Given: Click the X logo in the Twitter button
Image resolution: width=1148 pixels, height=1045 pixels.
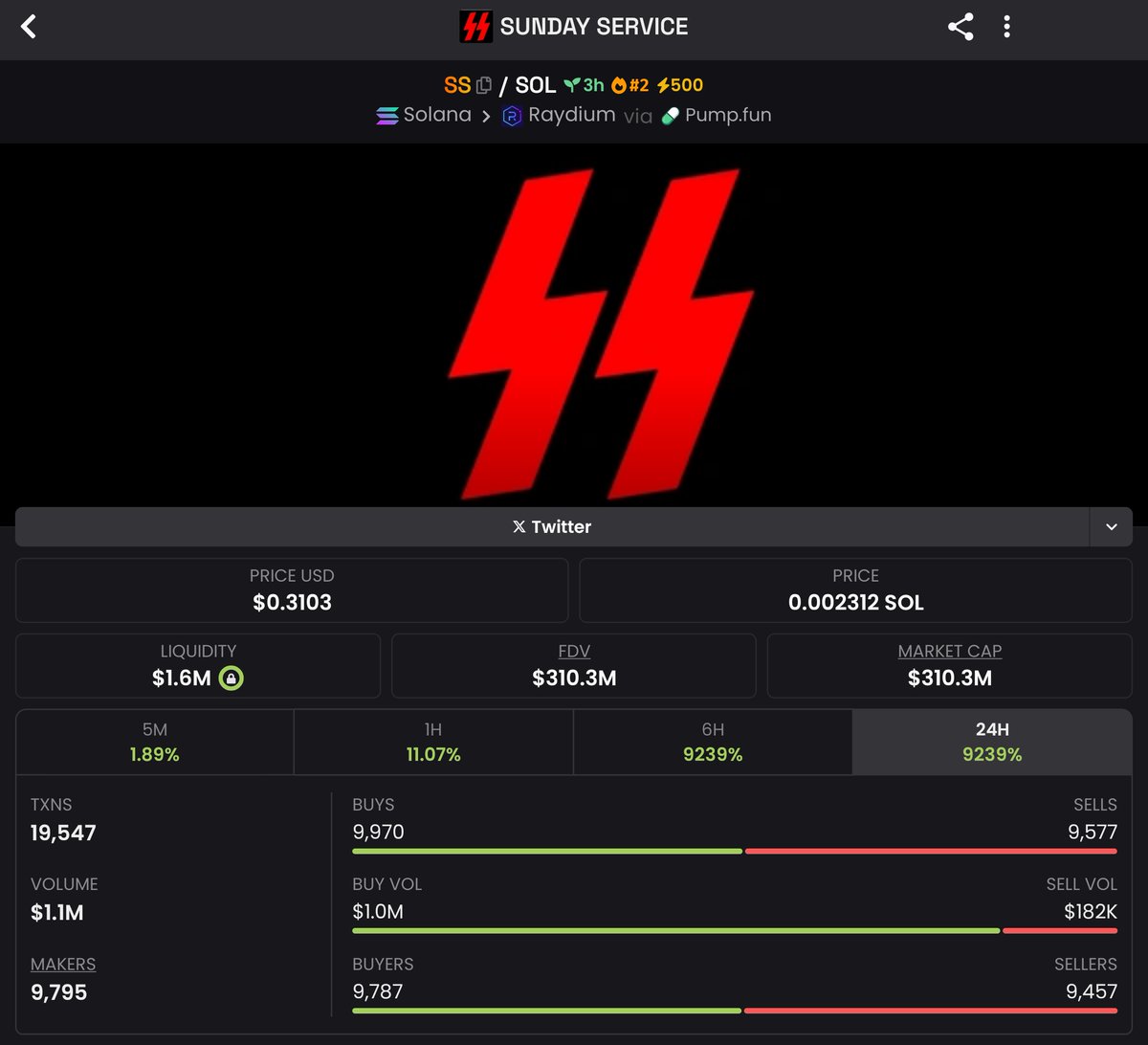Looking at the screenshot, I should coord(519,527).
